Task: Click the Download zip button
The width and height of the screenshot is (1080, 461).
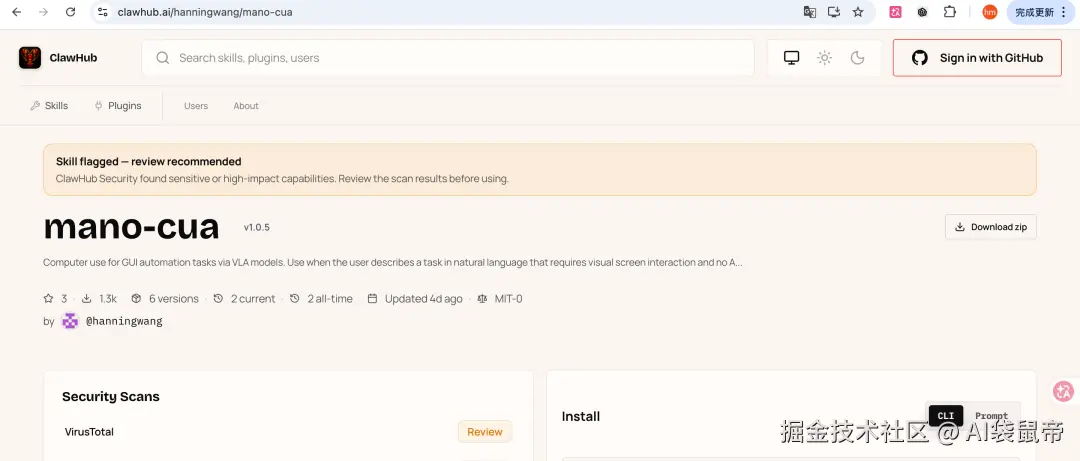Action: tap(990, 227)
